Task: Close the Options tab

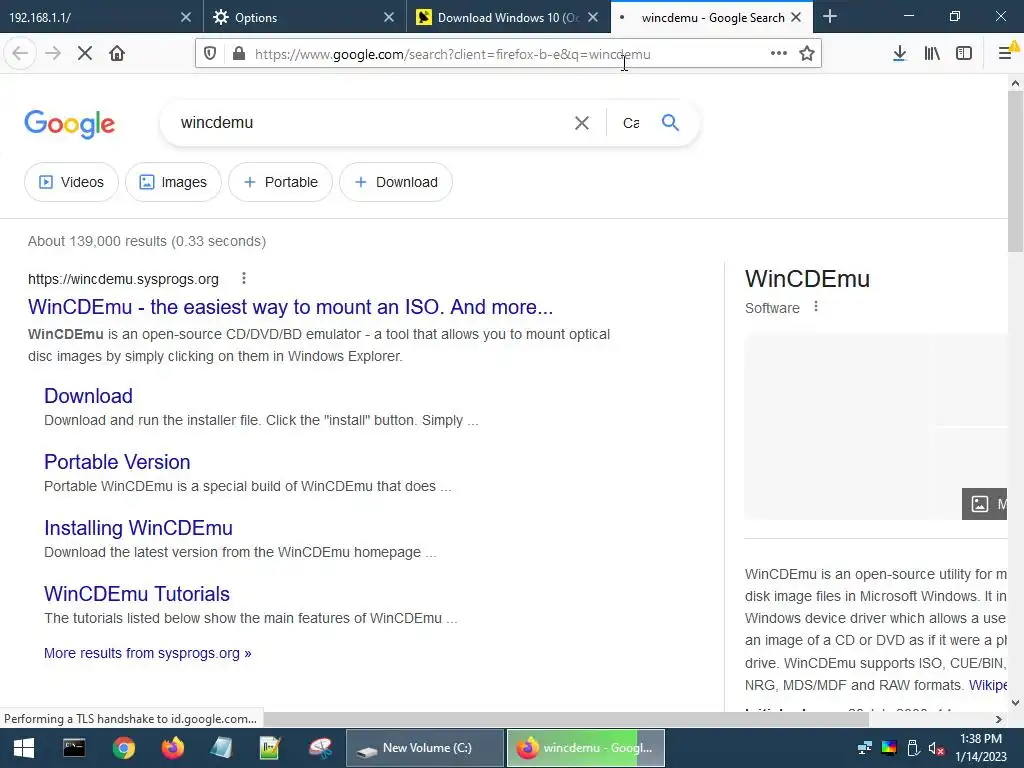Action: [x=389, y=17]
